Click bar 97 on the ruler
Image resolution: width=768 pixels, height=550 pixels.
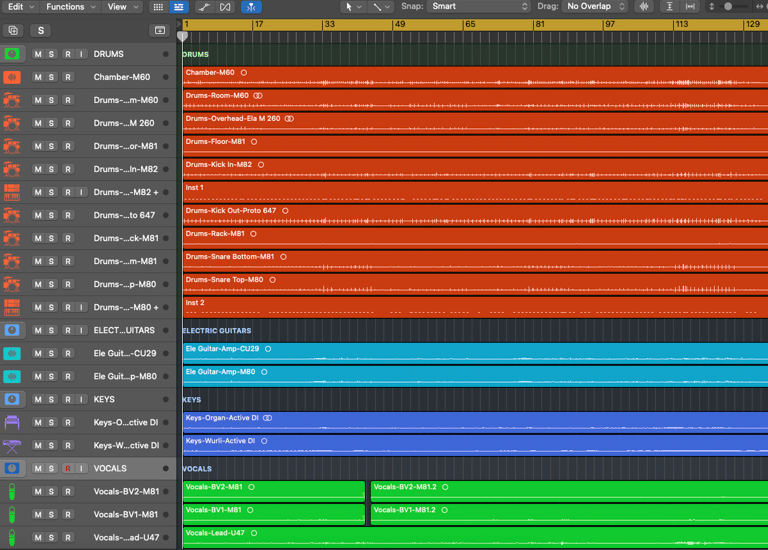pyautogui.click(x=610, y=24)
